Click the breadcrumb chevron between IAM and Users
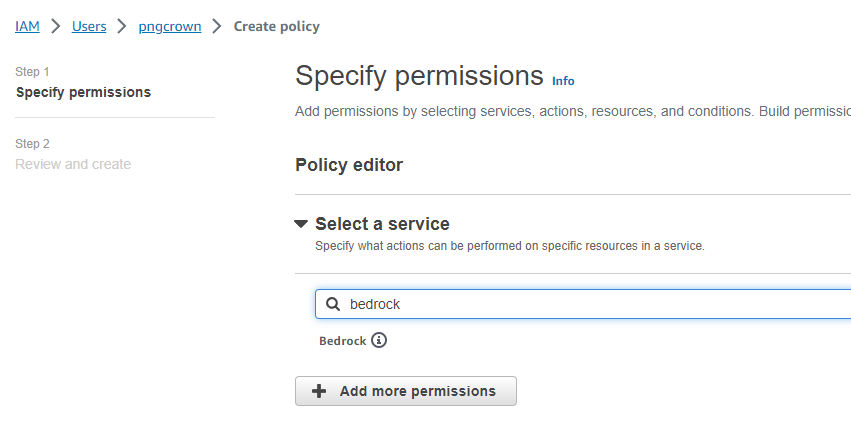 [55, 27]
